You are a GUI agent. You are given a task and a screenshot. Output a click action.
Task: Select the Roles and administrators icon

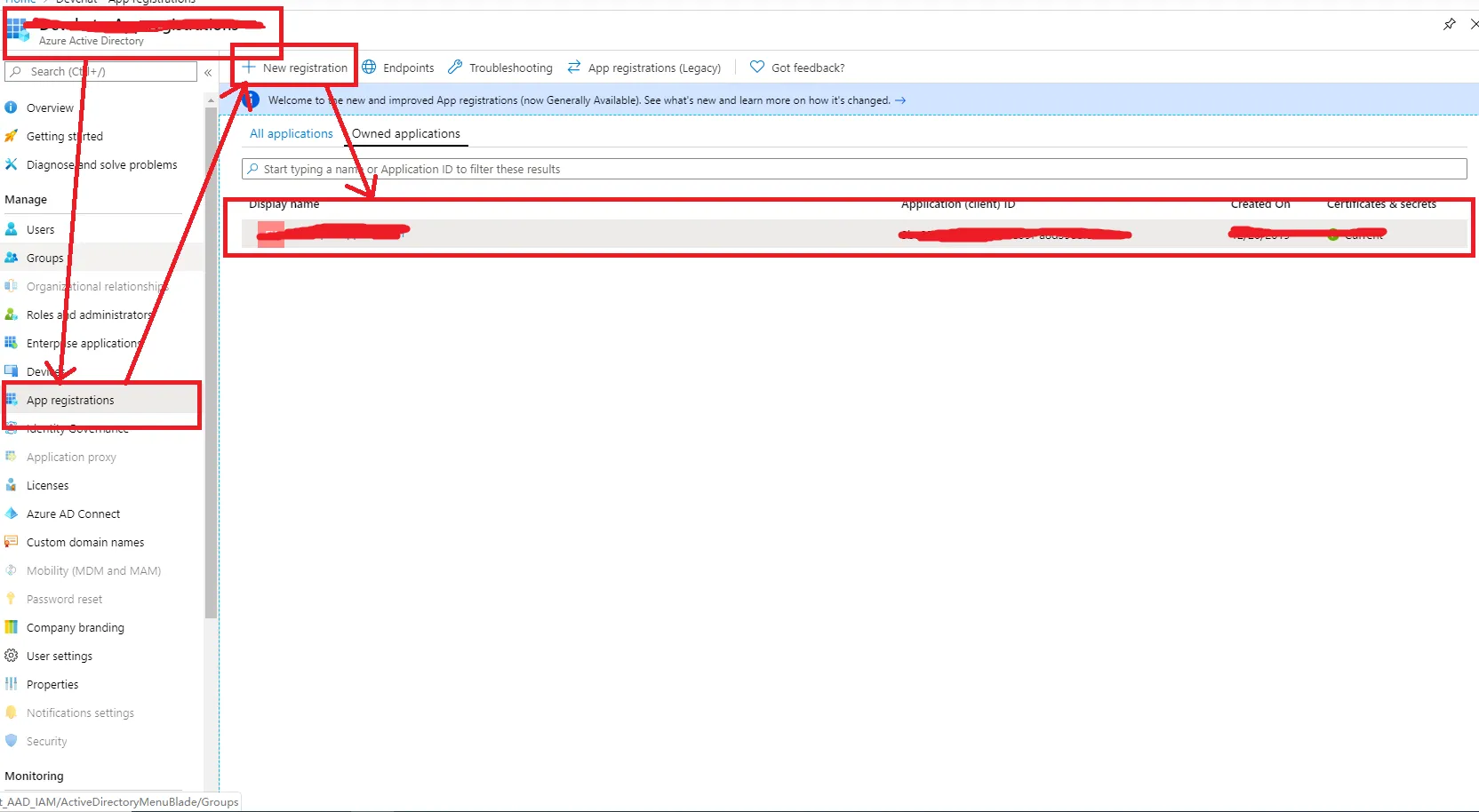[11, 314]
